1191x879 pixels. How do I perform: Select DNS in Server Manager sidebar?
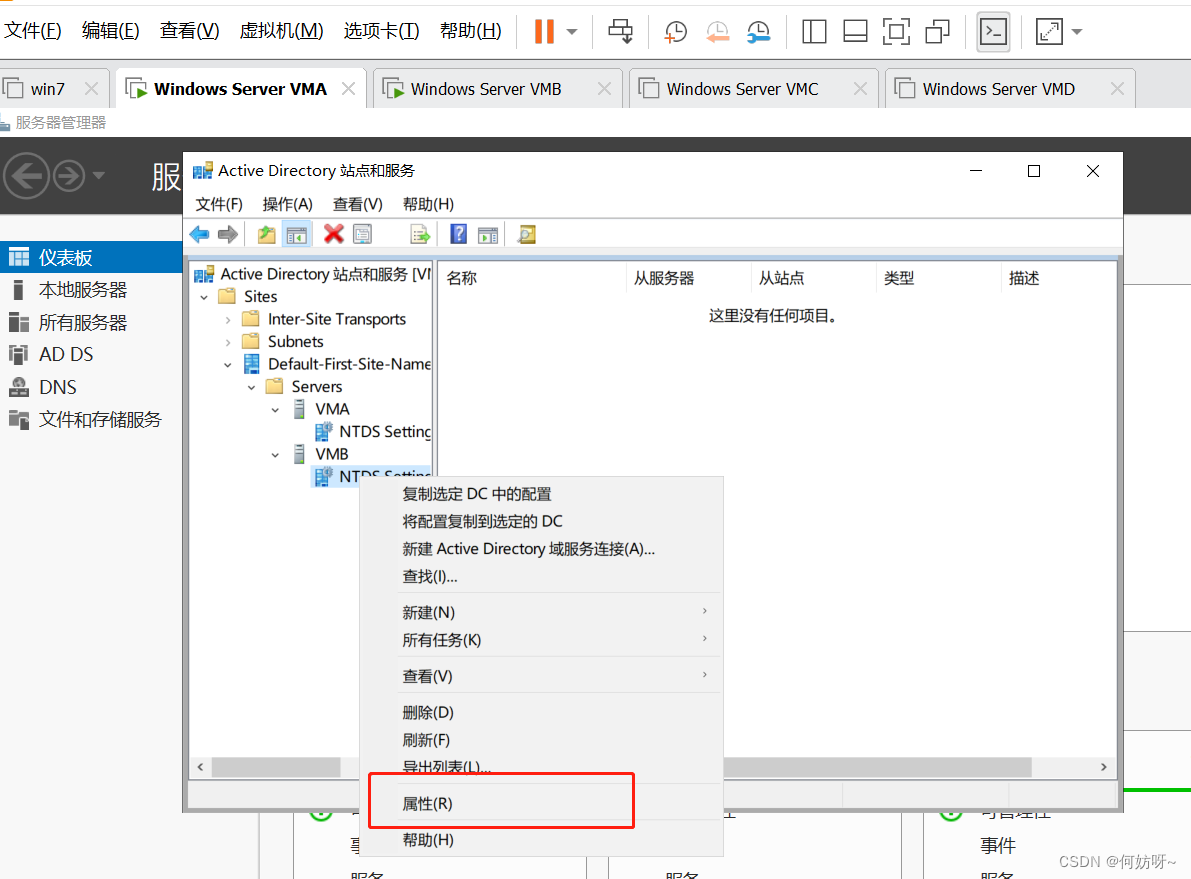(x=58, y=387)
